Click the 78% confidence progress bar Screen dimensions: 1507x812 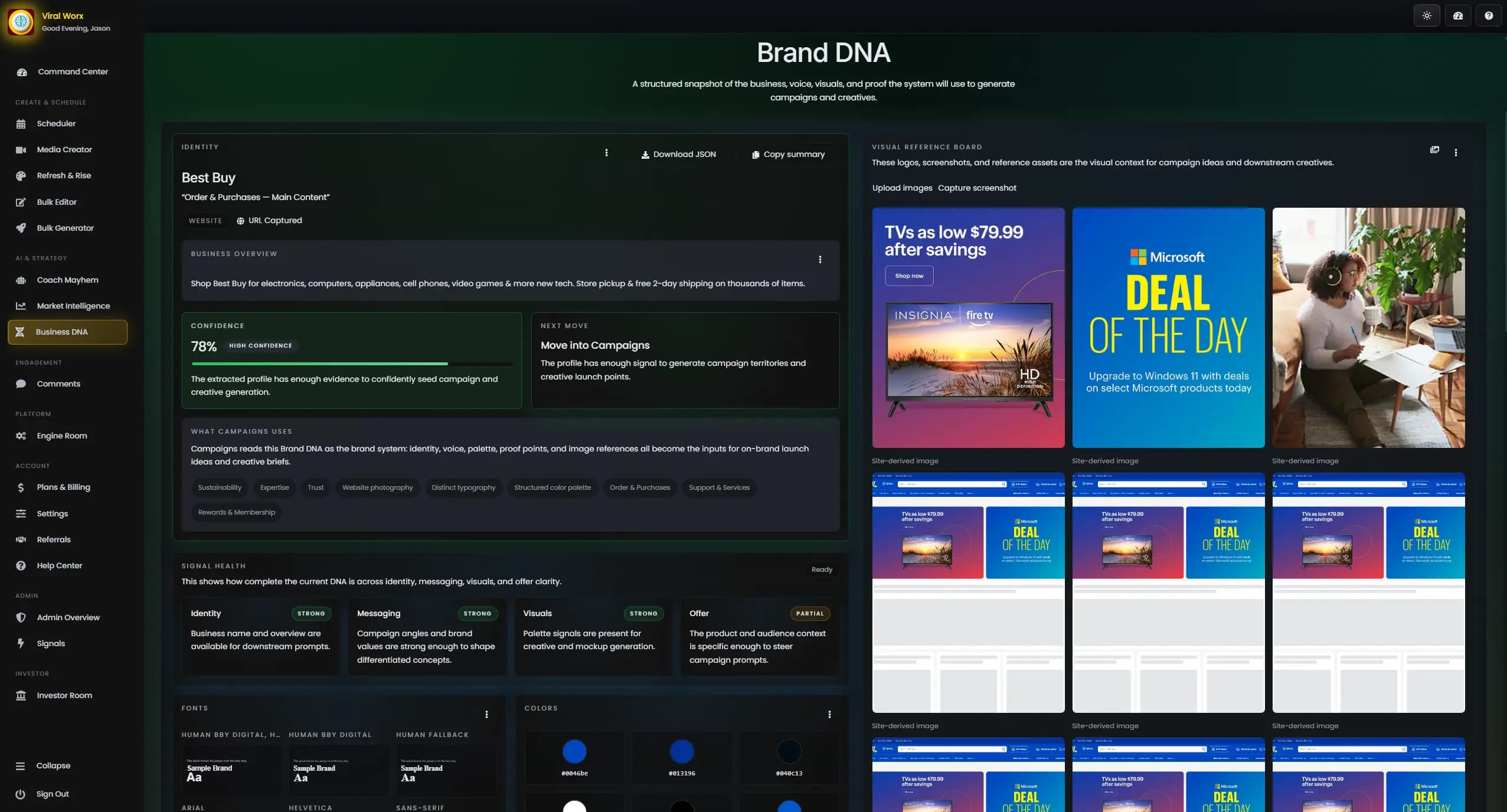(352, 364)
